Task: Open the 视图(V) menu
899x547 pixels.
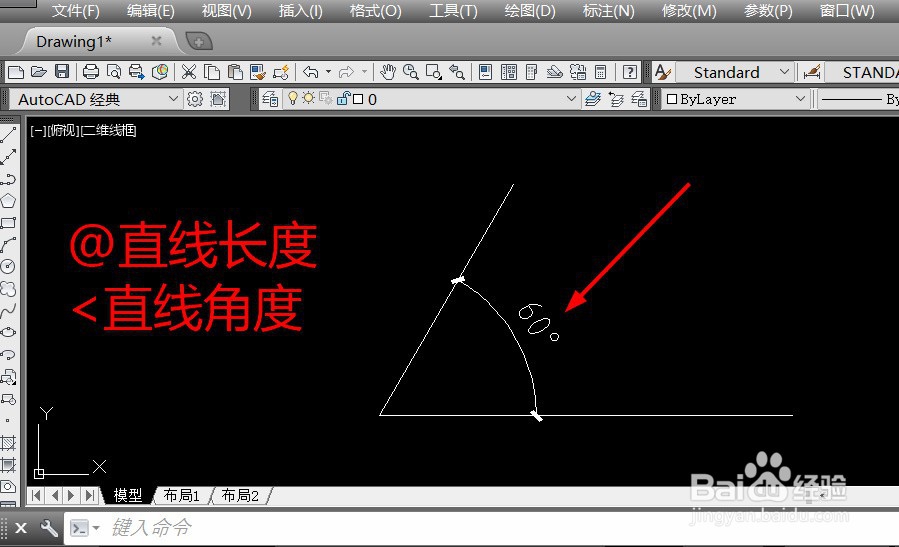Action: coord(226,11)
